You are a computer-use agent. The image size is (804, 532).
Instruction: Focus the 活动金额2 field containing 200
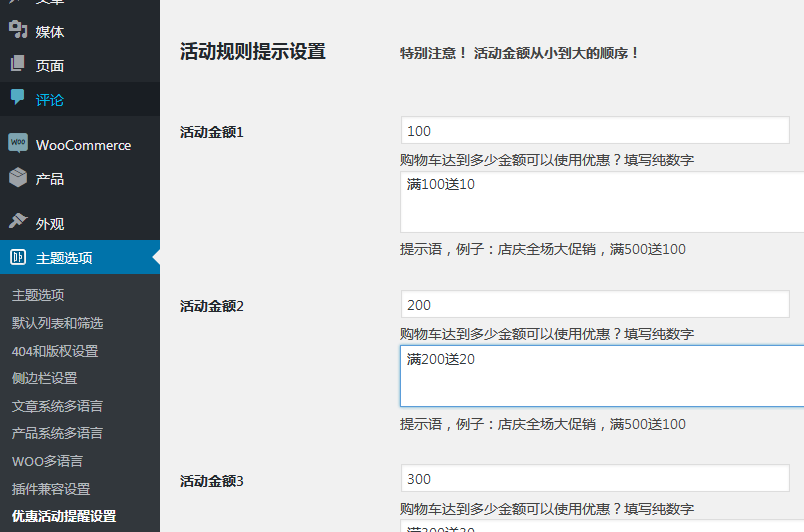(x=595, y=304)
